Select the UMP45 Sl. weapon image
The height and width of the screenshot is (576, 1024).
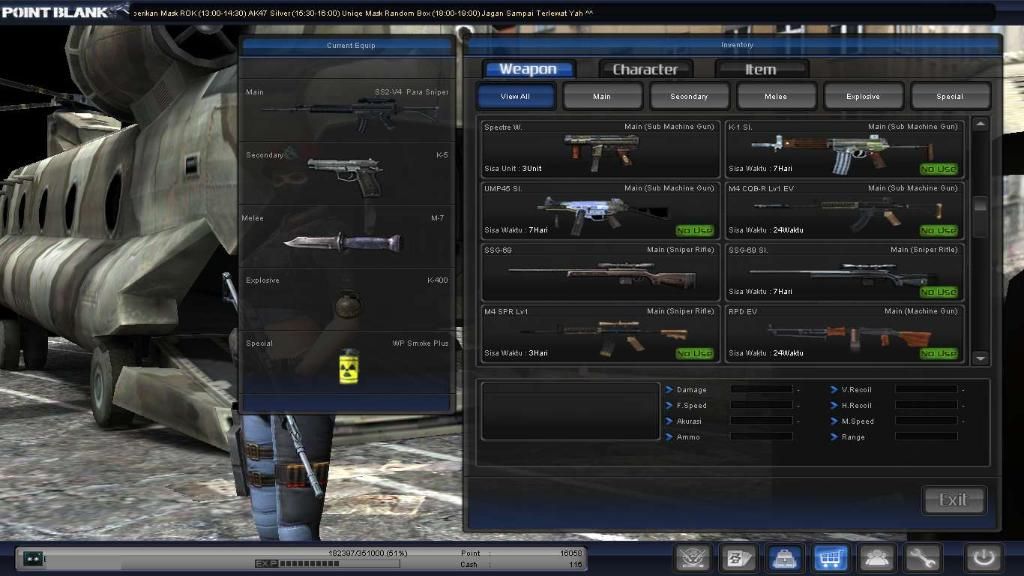[x=602, y=215]
